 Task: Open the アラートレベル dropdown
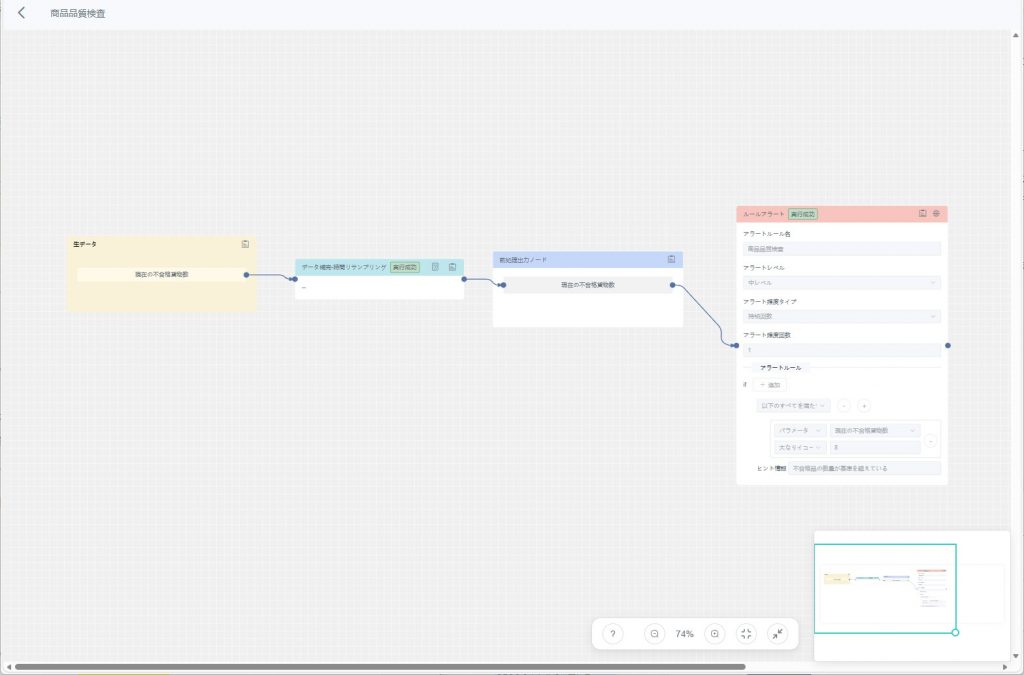click(x=841, y=283)
